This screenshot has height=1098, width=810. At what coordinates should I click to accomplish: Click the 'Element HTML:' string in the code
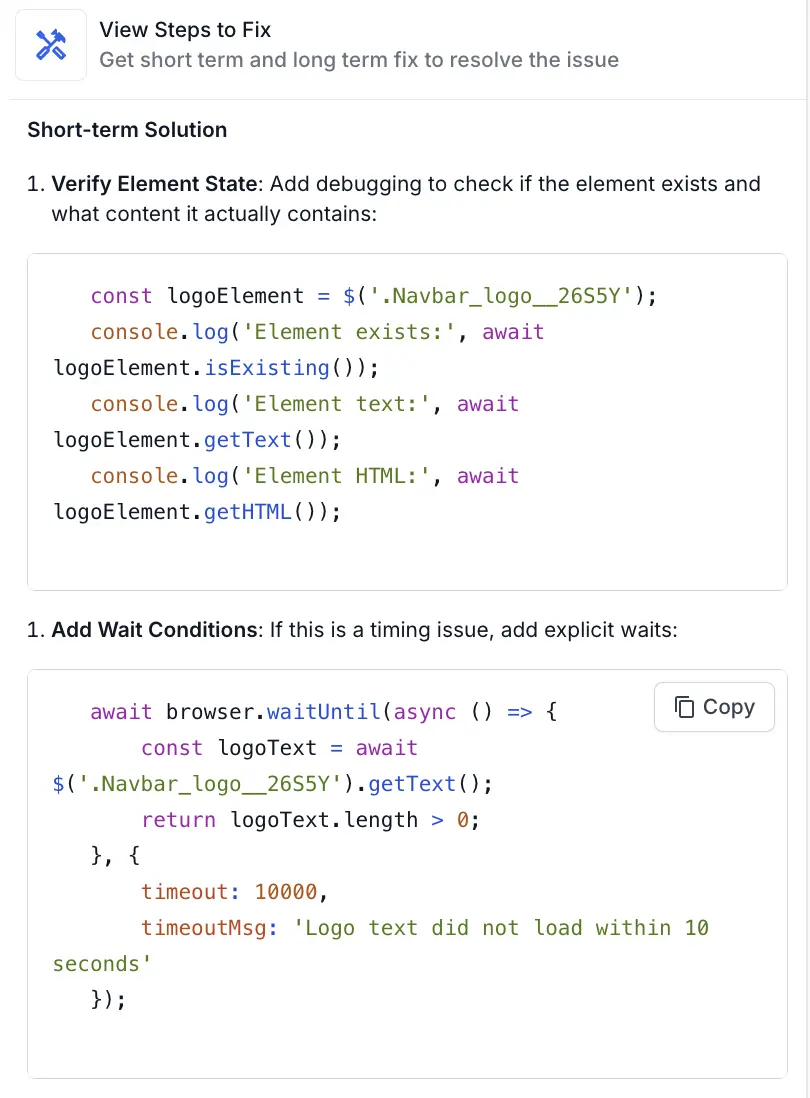click(338, 476)
